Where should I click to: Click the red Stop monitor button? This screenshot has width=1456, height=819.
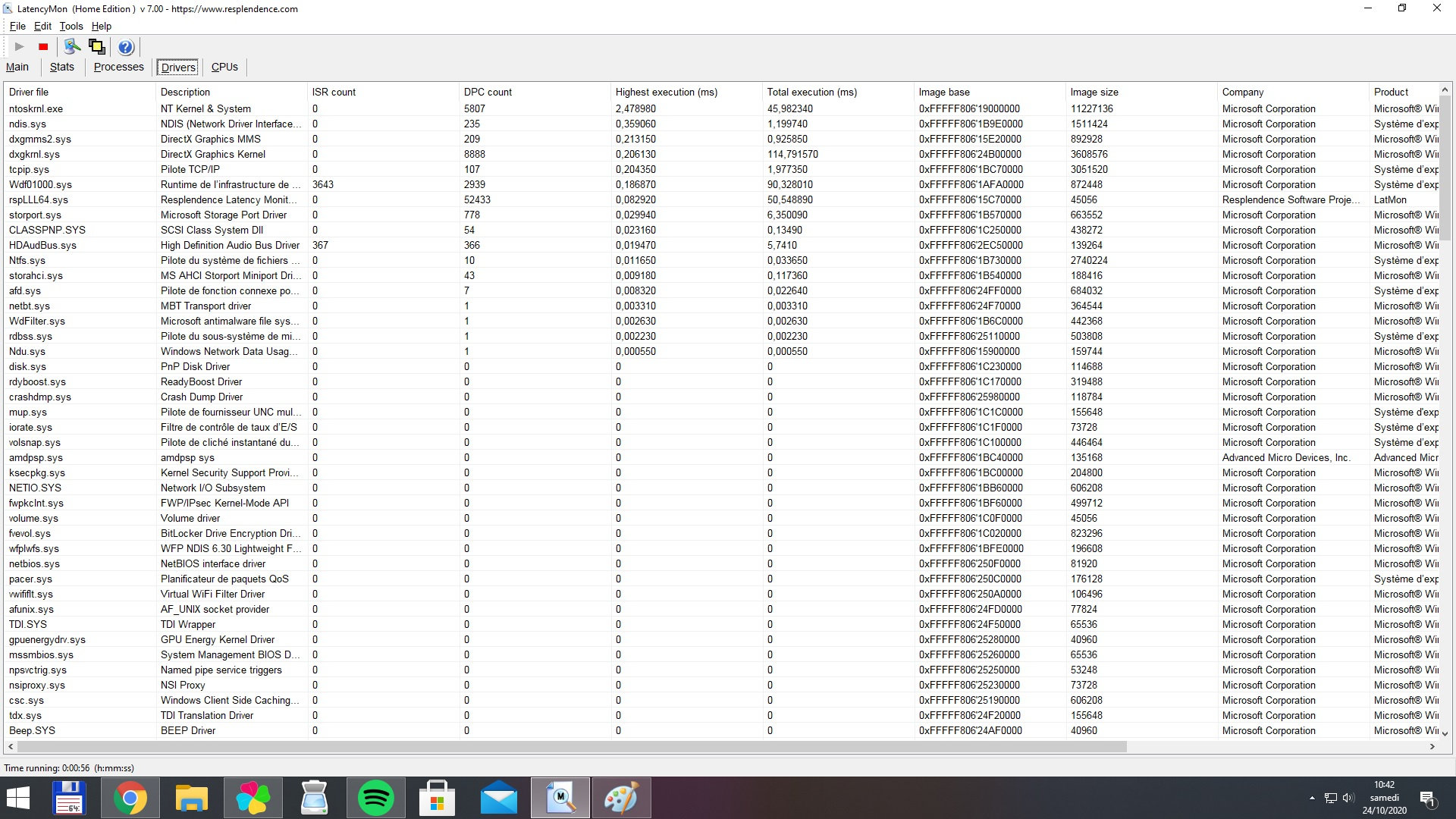pos(43,47)
